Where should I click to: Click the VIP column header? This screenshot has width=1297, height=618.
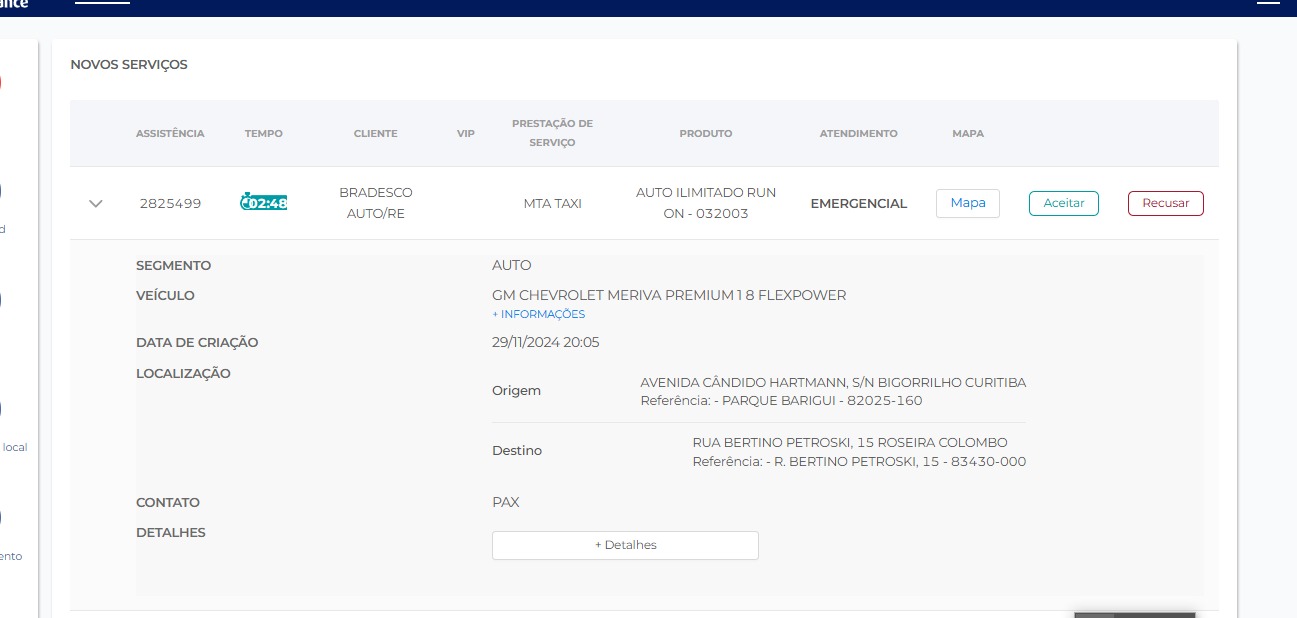click(465, 133)
